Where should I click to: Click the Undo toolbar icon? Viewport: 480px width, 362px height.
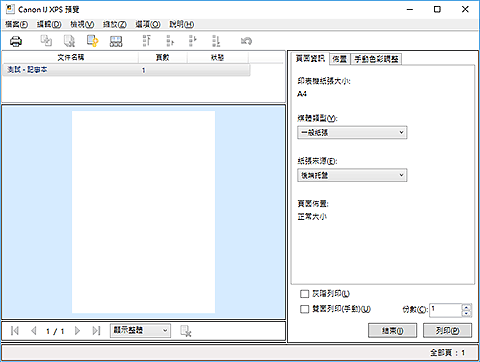pyautogui.click(x=246, y=41)
